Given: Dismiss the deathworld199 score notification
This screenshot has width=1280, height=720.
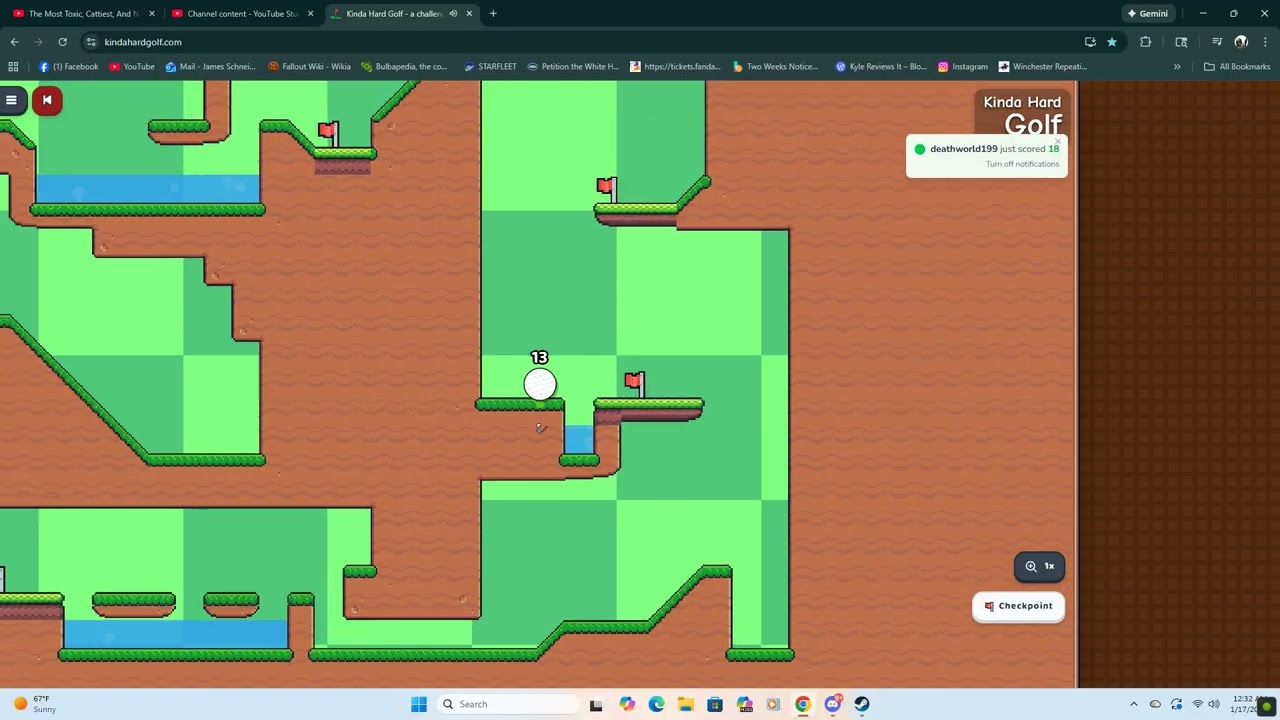Looking at the screenshot, I should pyautogui.click(x=1056, y=142).
